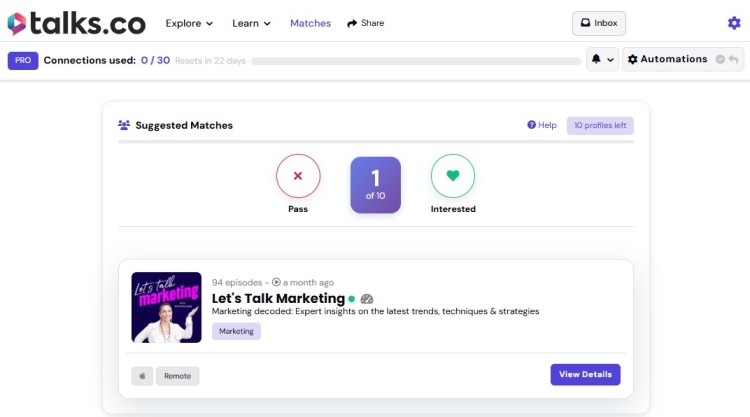Click the gray checkmark icon beside Automations
750x417 pixels.
[720, 59]
